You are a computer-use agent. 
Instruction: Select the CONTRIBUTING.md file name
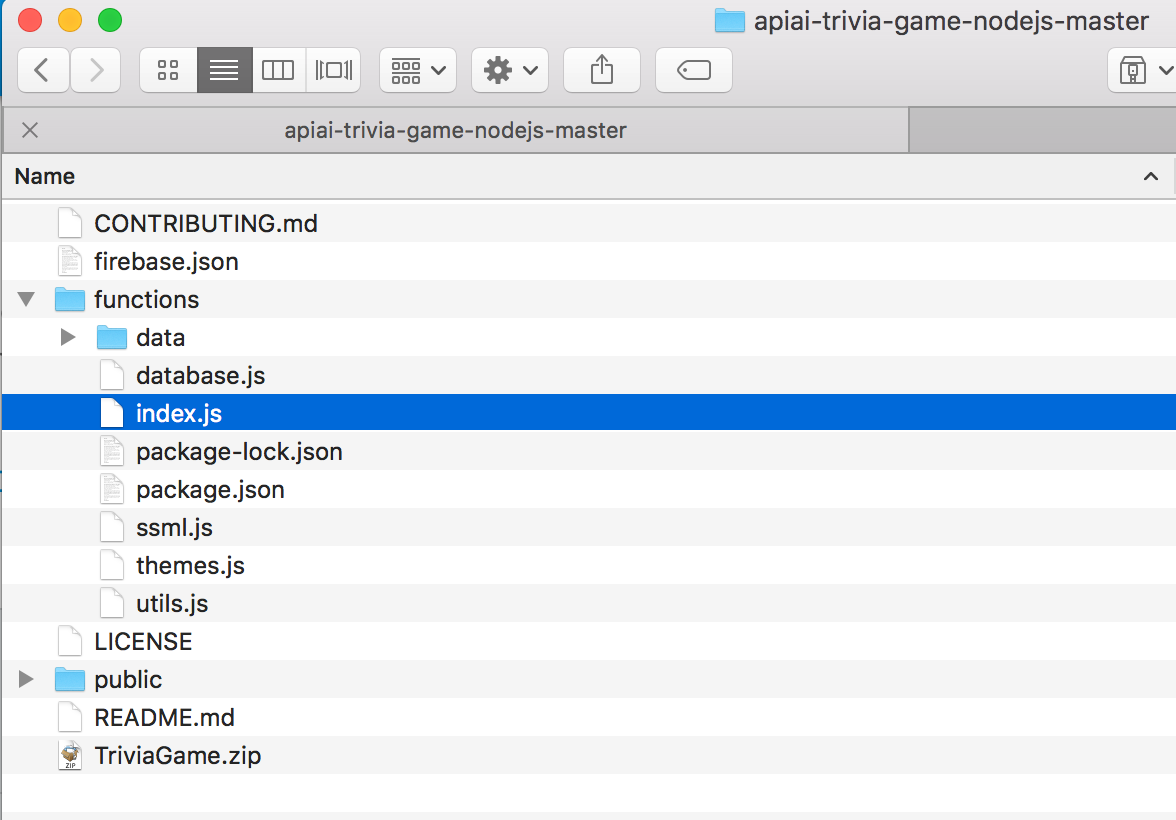[x=206, y=224]
